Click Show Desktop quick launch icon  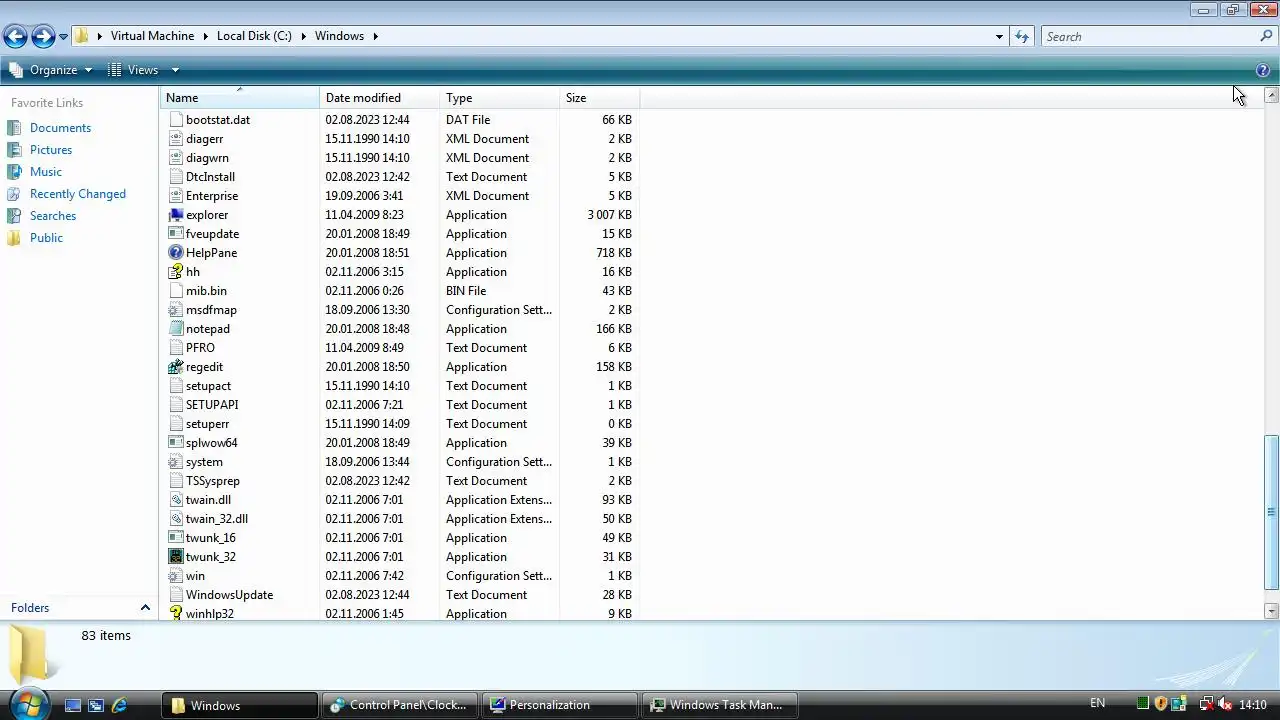[x=72, y=705]
